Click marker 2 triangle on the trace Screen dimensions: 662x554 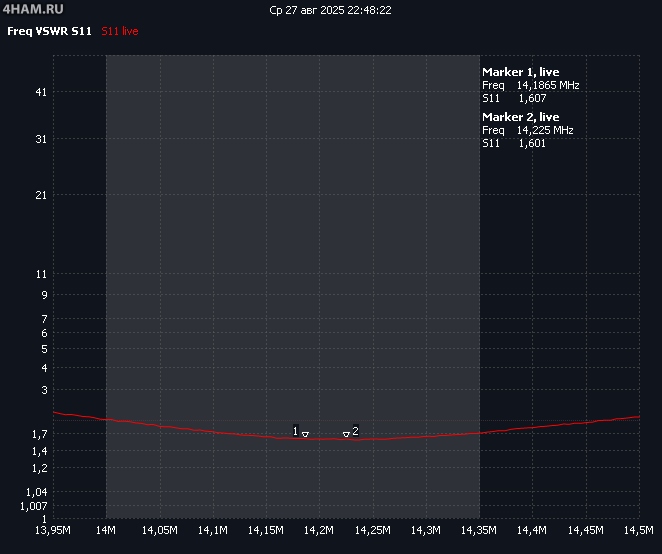click(x=346, y=435)
